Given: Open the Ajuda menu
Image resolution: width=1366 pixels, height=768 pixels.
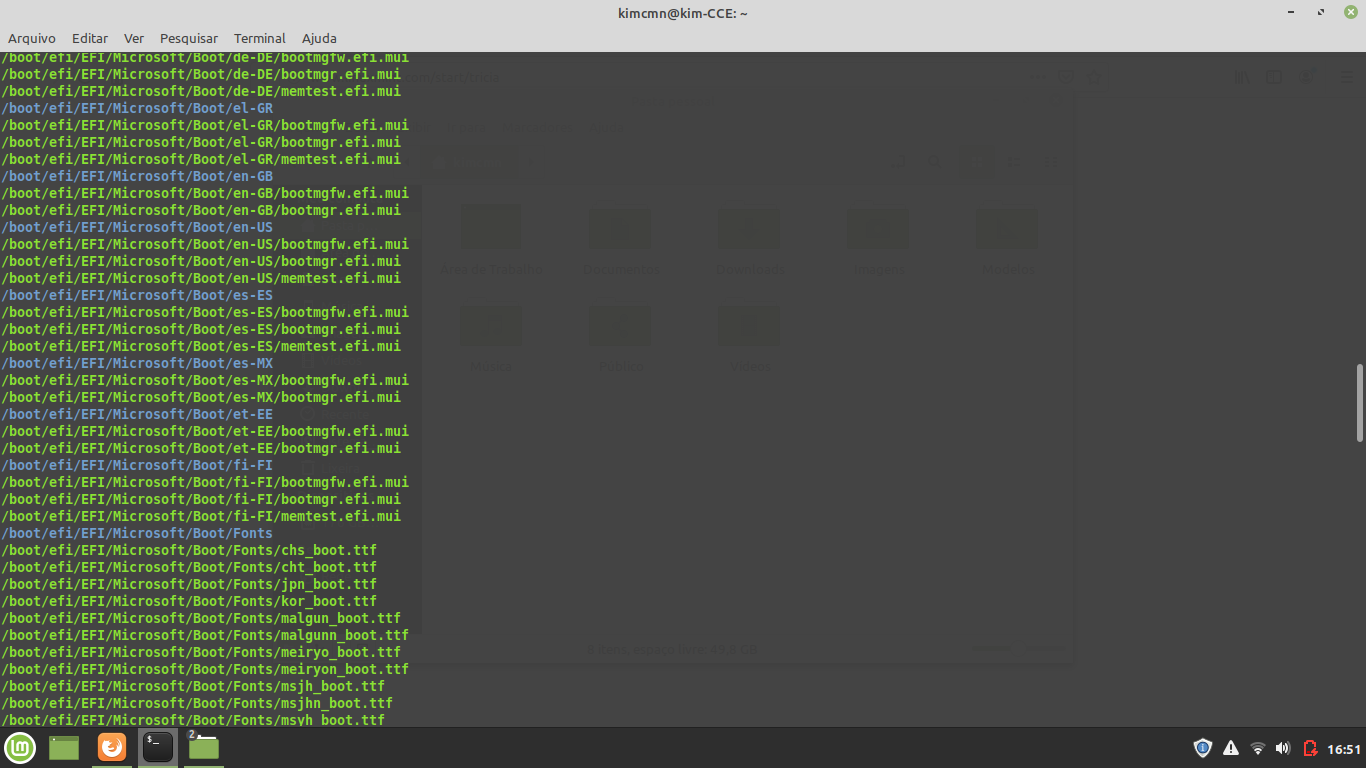Looking at the screenshot, I should 319,38.
